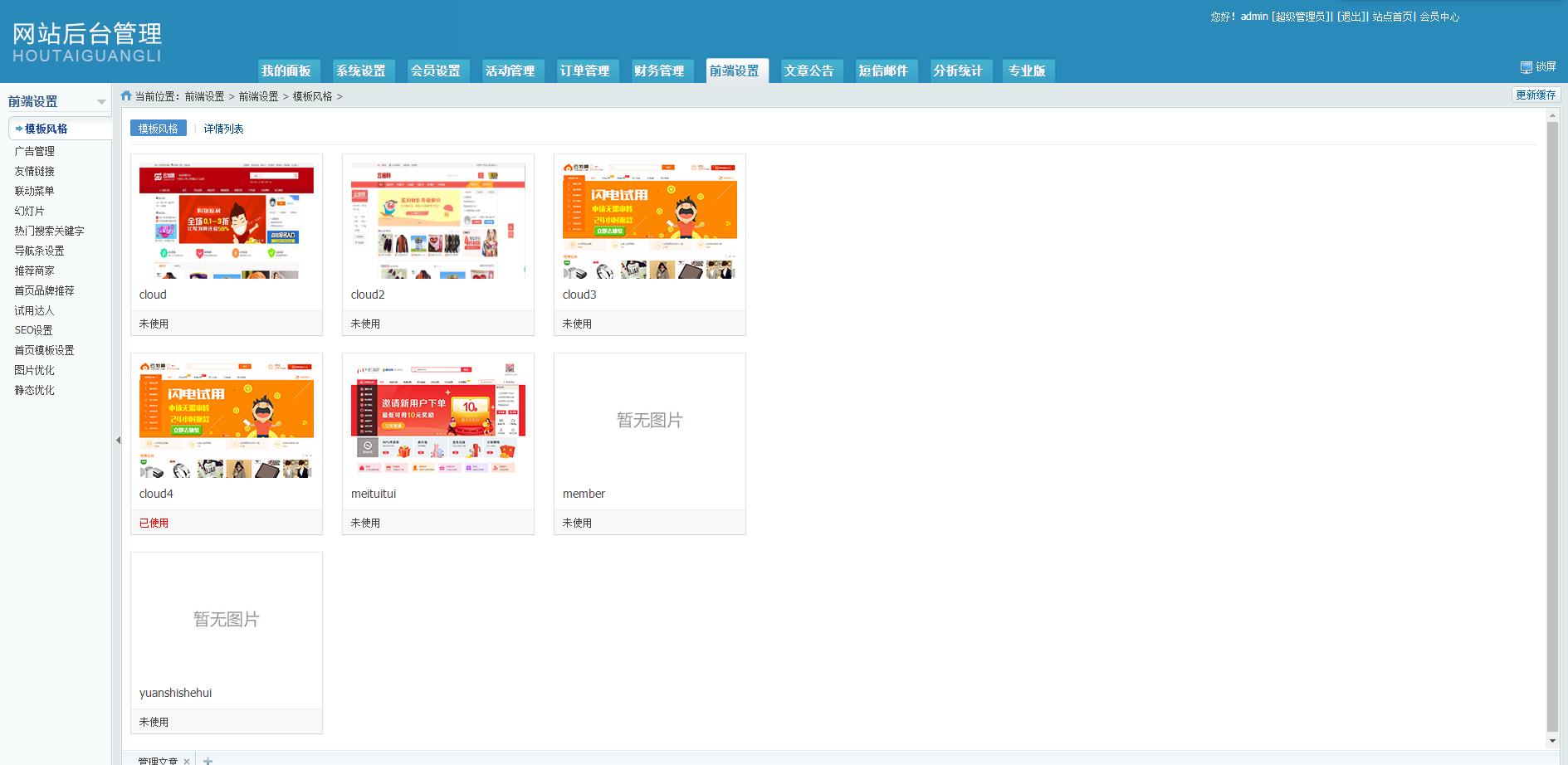
Task: Collapse sidebar using the left arrow handle
Action: pyautogui.click(x=118, y=440)
